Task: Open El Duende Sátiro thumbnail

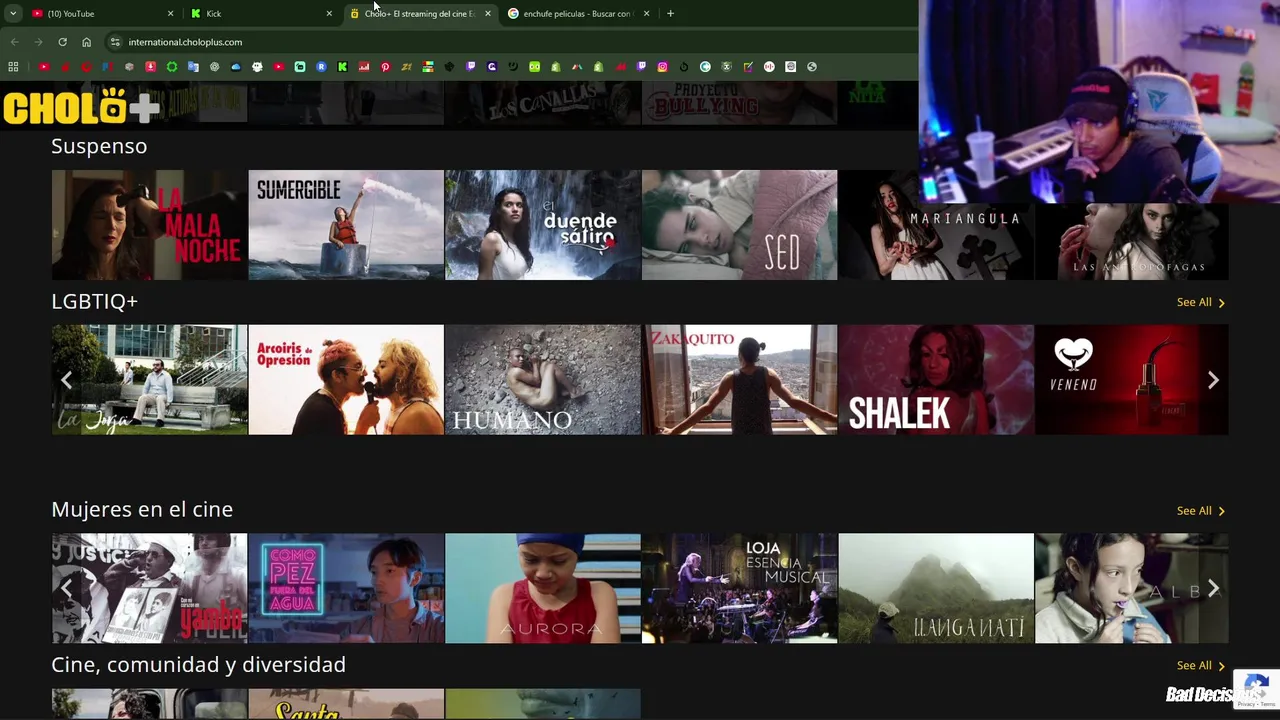Action: coord(543,225)
